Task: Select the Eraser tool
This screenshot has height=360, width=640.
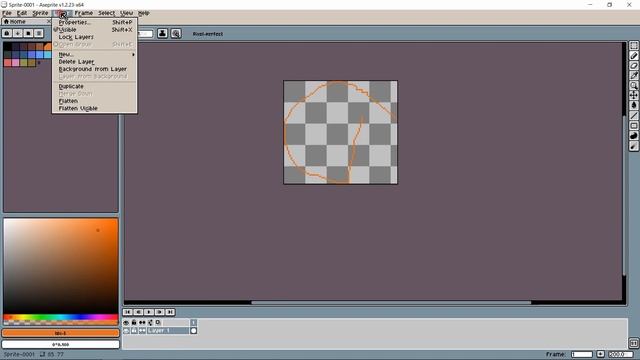Action: point(633,65)
